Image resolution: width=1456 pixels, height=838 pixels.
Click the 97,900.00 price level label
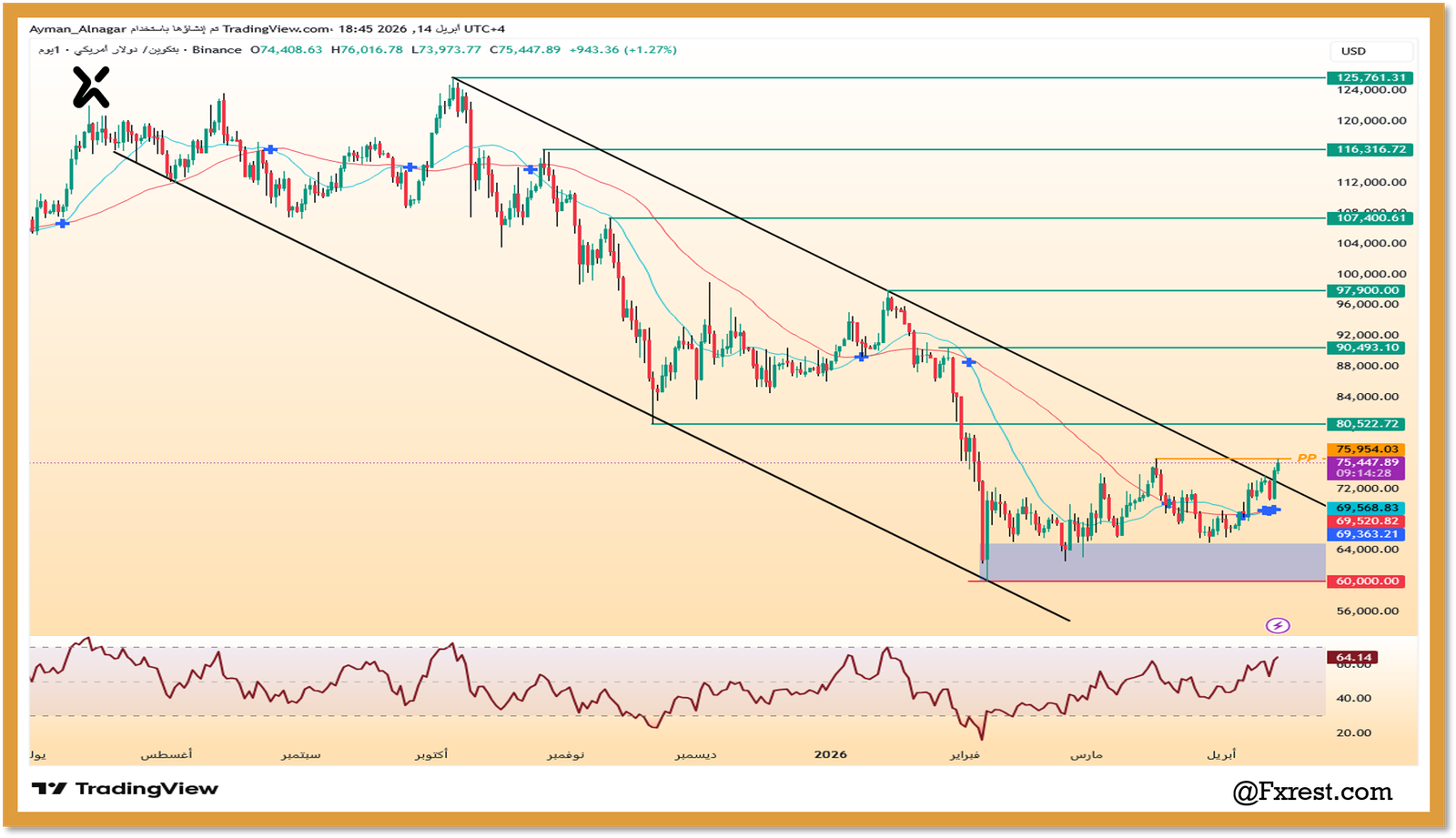point(1366,290)
